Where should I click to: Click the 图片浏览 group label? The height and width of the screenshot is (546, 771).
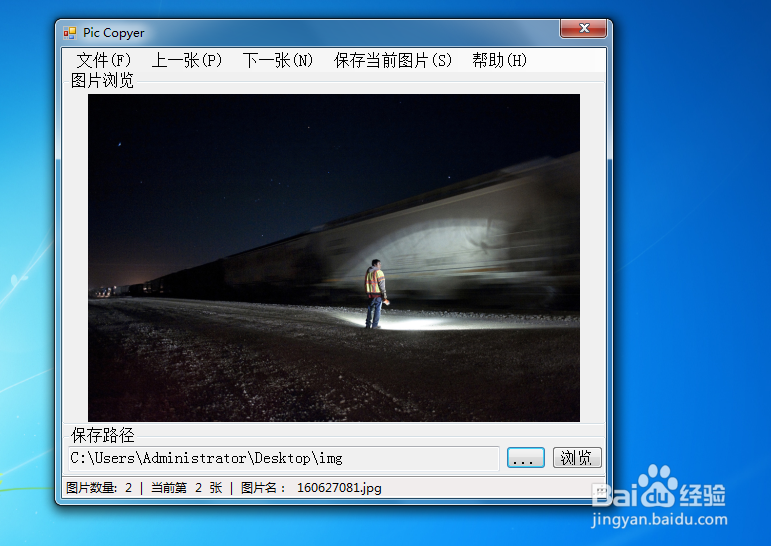[102, 80]
